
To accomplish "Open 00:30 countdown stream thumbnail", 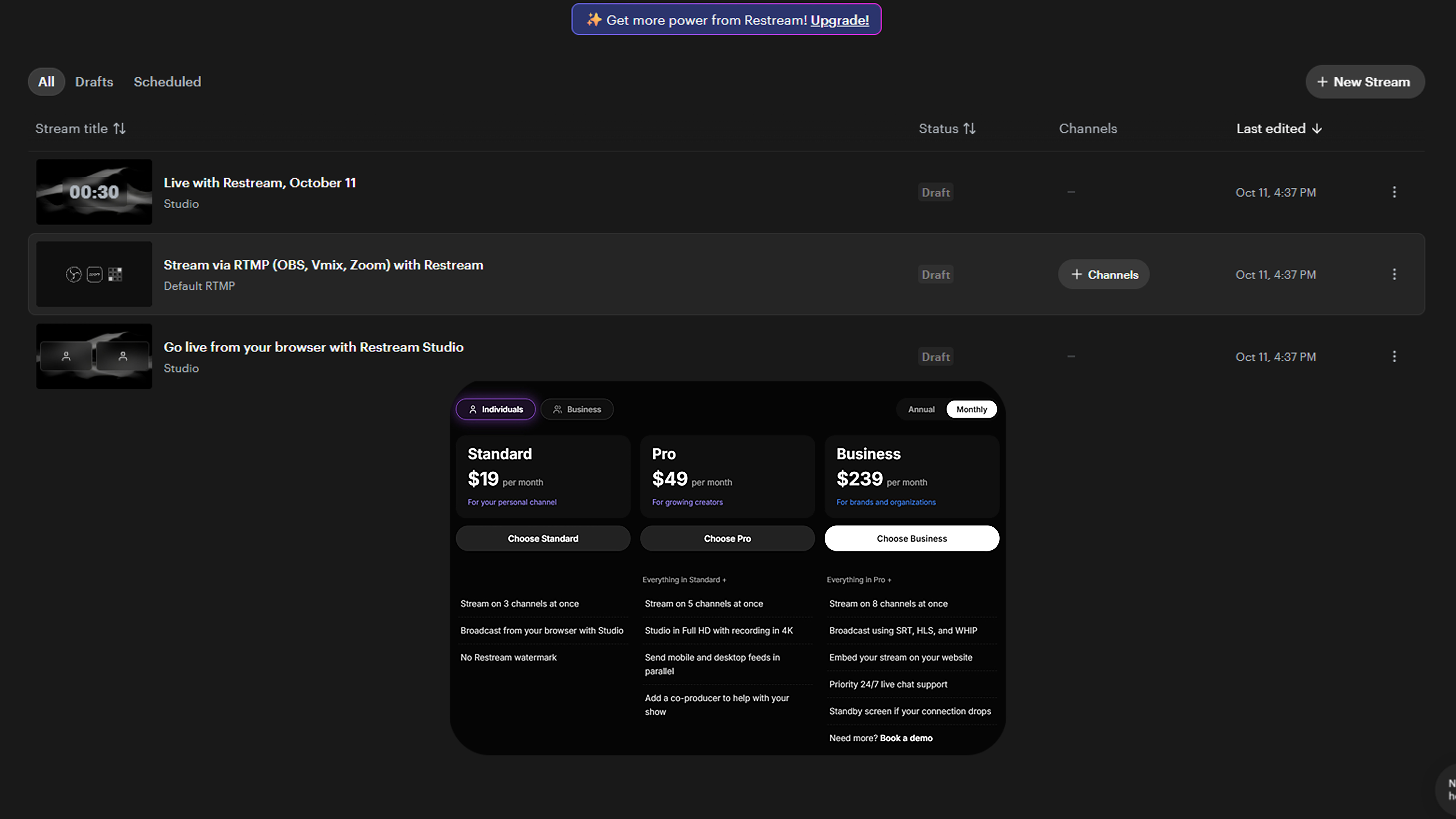I will click(94, 192).
